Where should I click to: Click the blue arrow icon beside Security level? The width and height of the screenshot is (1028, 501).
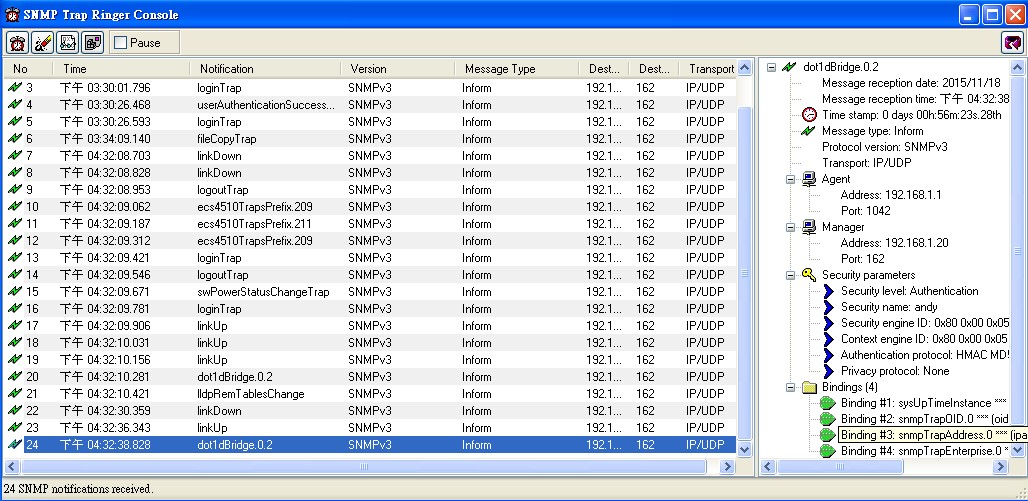point(829,291)
